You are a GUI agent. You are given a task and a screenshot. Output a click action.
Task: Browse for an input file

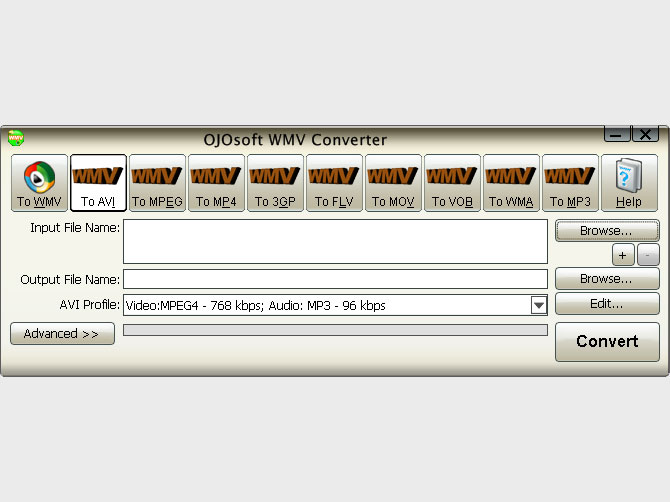[x=607, y=231]
